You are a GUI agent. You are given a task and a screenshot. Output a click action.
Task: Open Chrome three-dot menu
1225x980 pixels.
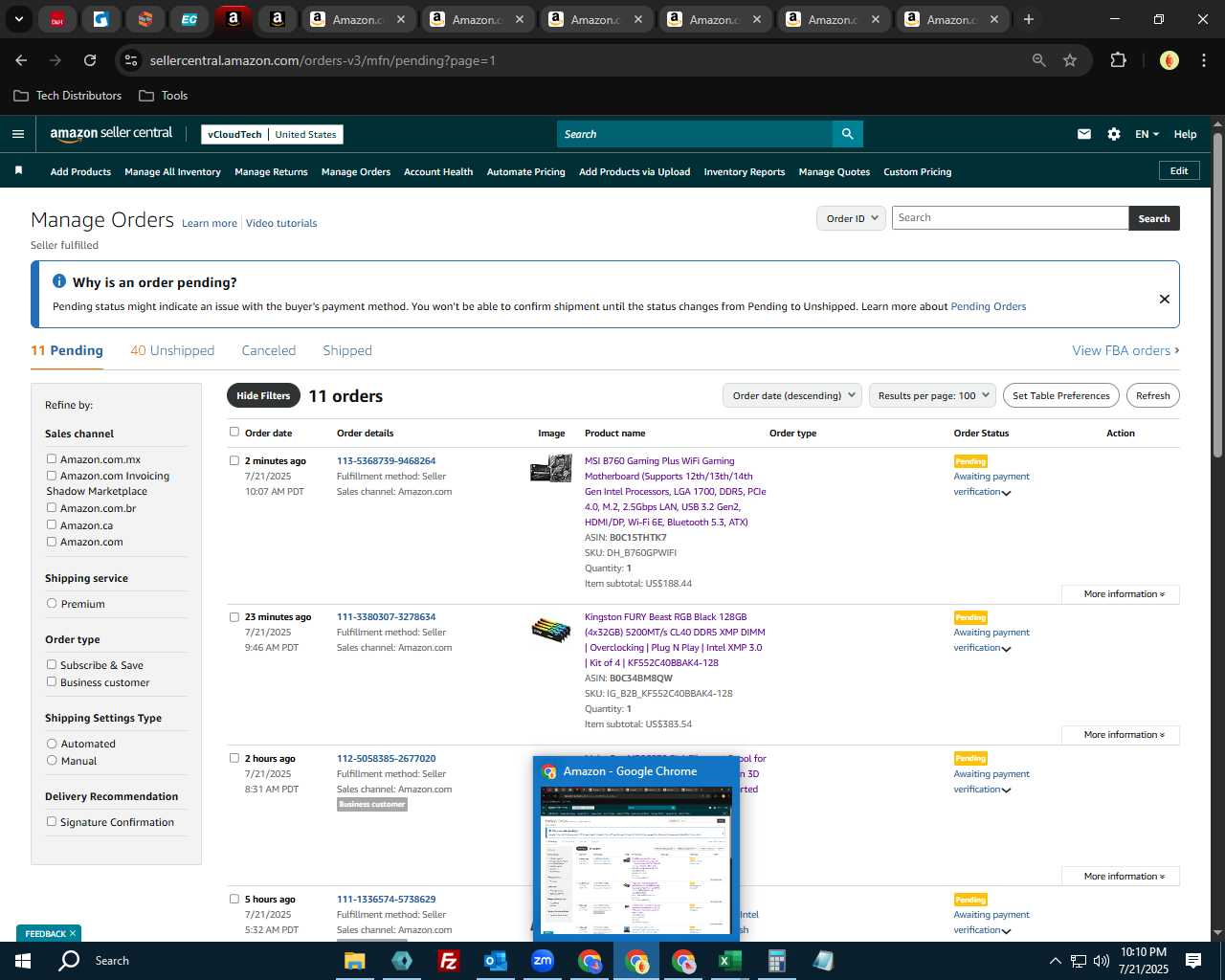tap(1203, 60)
